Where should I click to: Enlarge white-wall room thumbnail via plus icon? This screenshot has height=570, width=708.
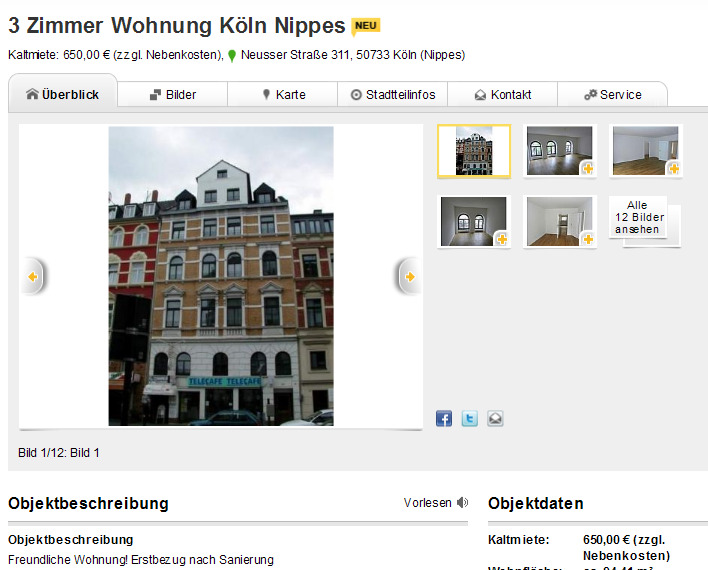pos(674,168)
